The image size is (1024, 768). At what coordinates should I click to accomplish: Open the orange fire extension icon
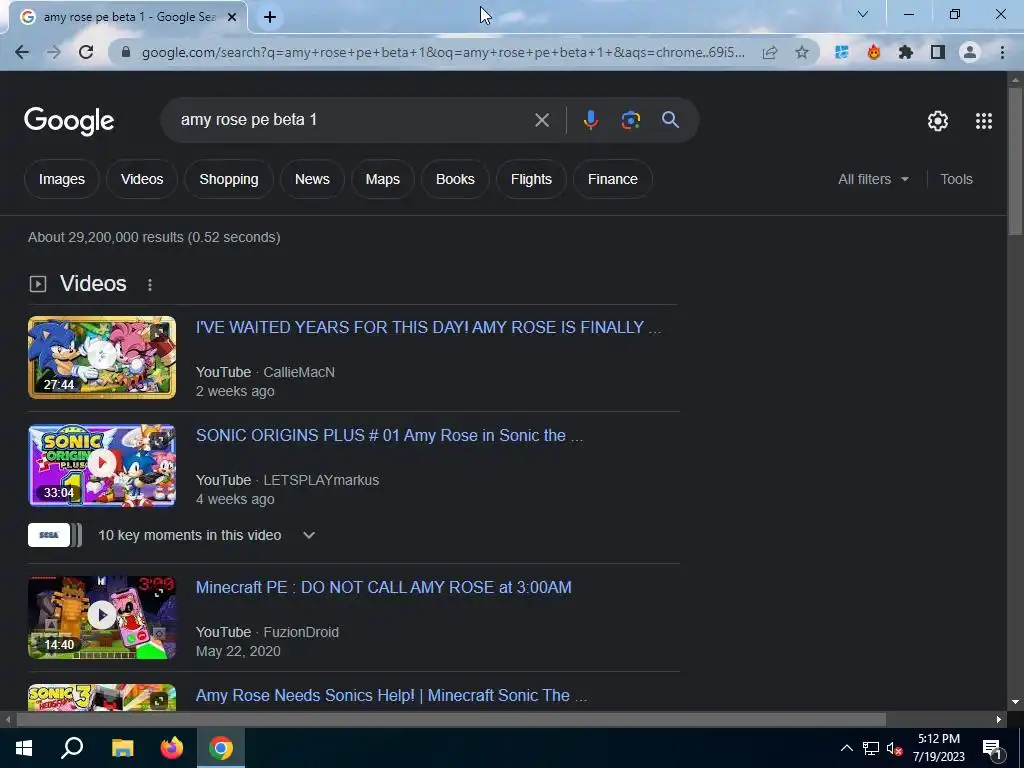pos(873,52)
